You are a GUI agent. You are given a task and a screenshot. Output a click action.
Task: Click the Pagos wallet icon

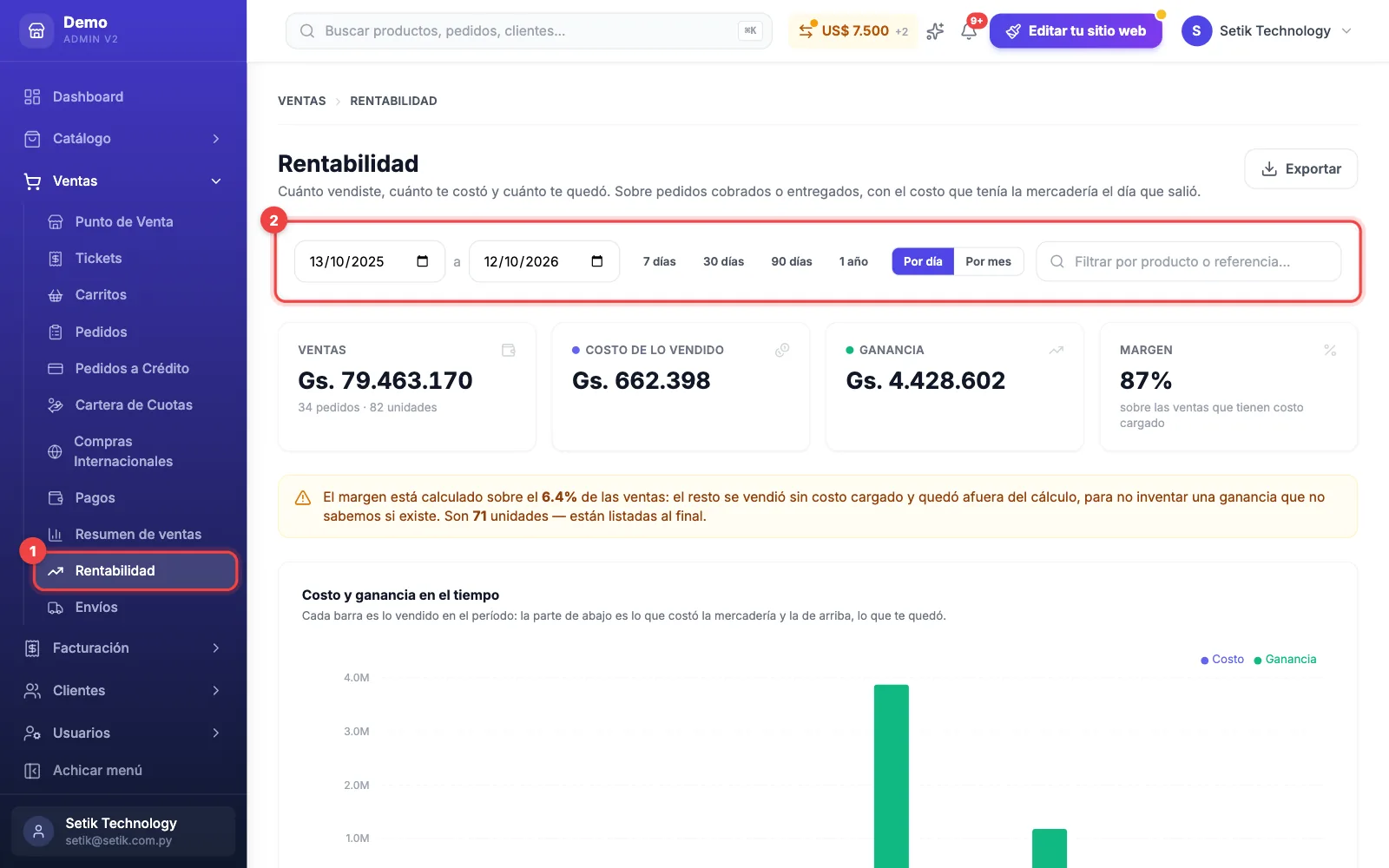(56, 498)
